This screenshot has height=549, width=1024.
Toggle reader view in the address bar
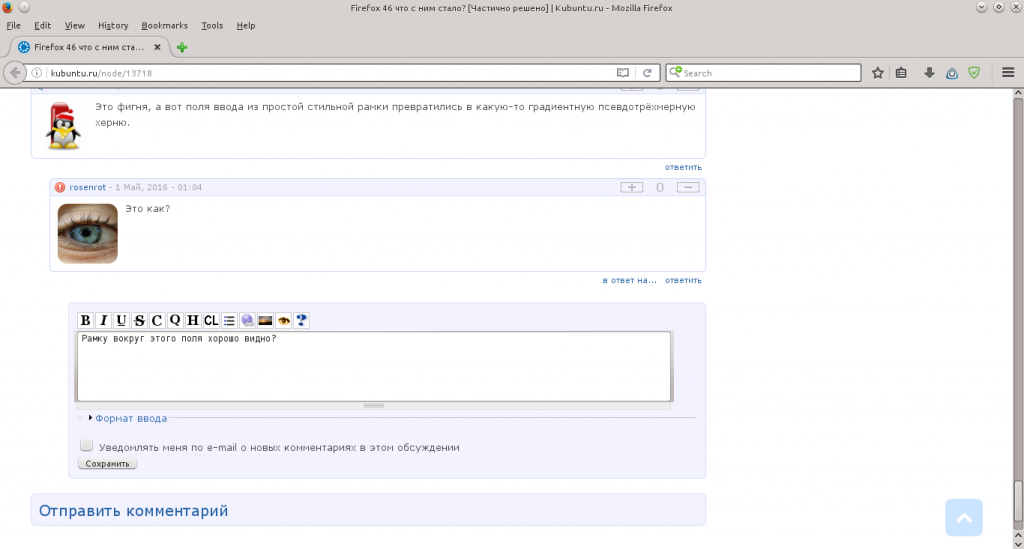623,73
